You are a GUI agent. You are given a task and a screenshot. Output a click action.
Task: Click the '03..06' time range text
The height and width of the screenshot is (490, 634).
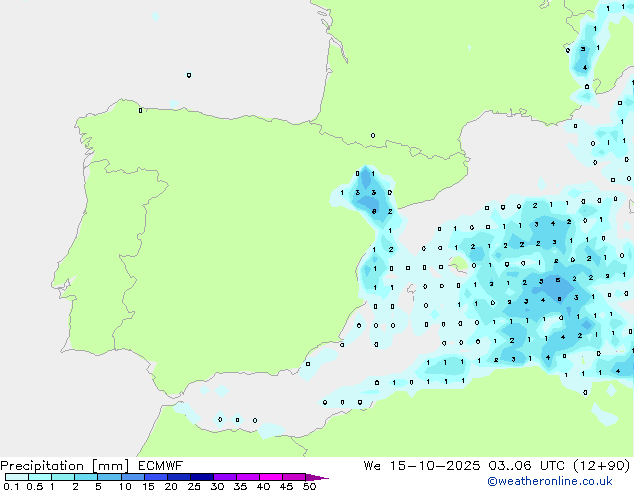(510, 466)
